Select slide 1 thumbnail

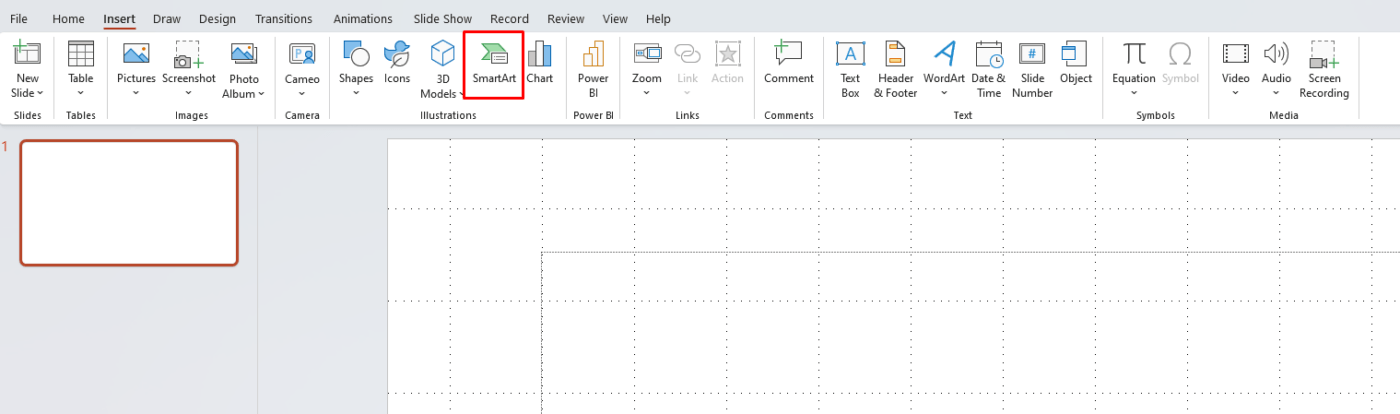129,203
